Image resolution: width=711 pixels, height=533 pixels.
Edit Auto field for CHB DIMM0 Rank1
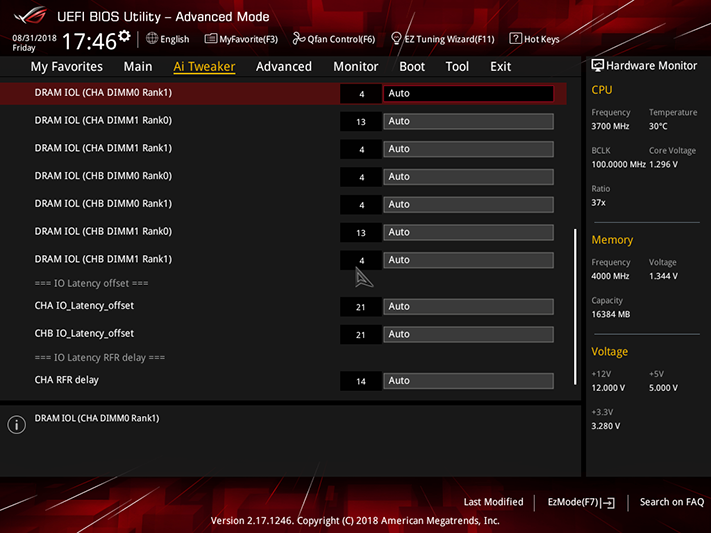coord(468,204)
